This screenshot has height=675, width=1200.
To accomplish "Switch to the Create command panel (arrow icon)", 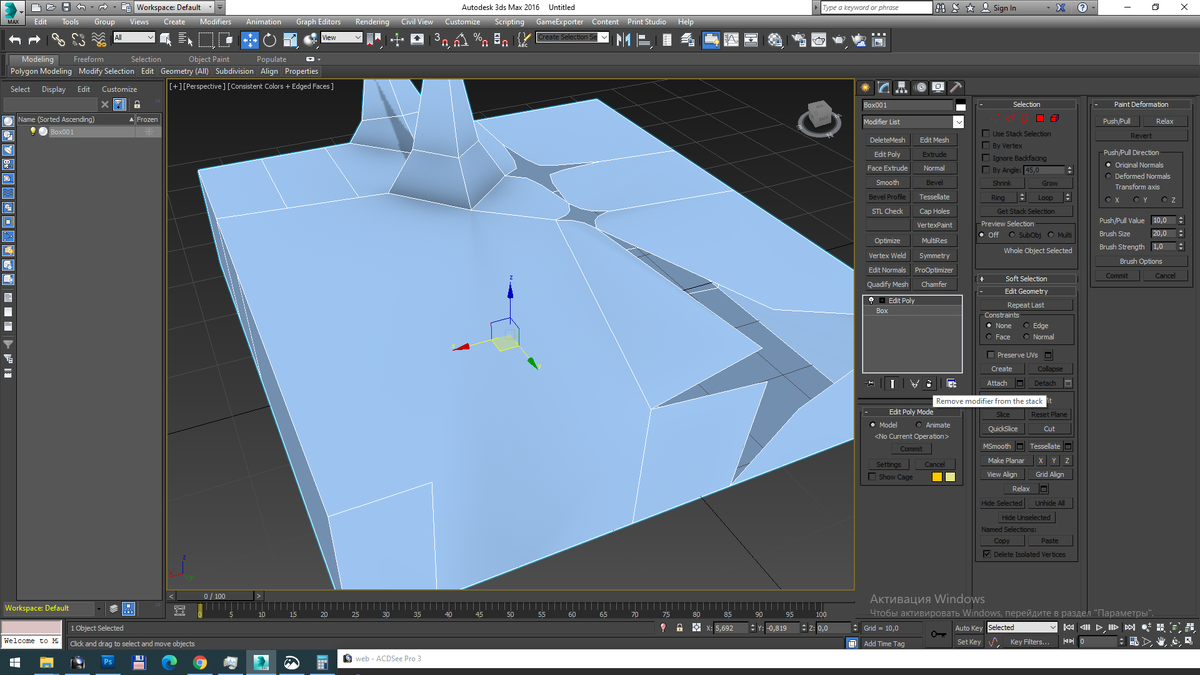I will click(x=865, y=87).
